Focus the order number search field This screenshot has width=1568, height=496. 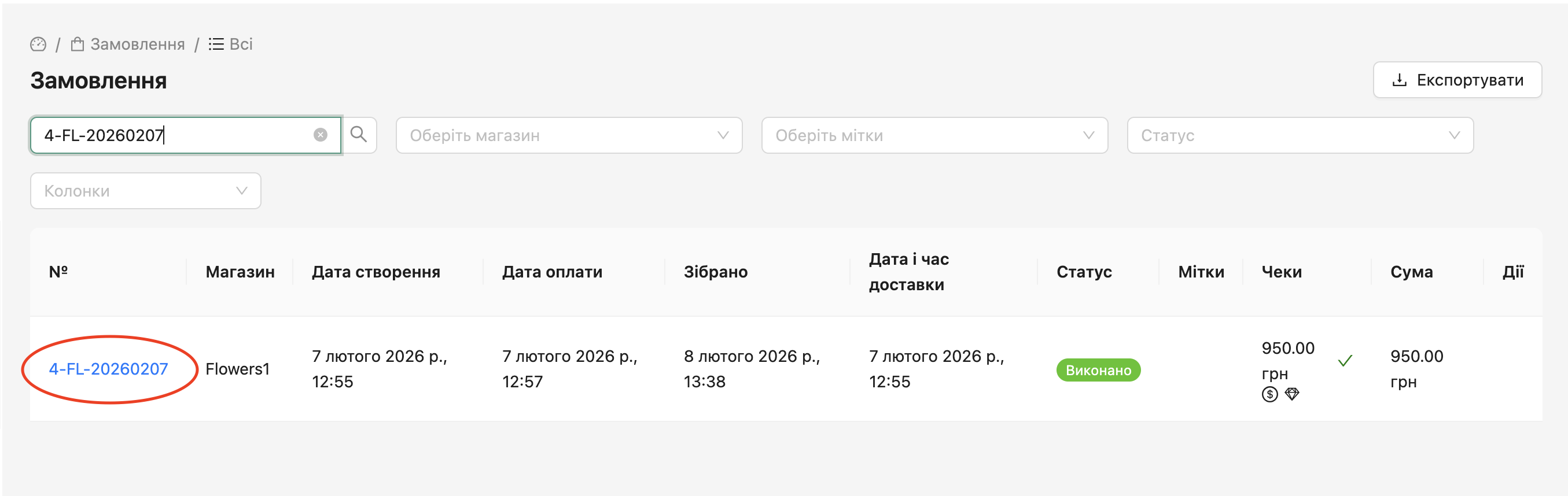pos(176,135)
